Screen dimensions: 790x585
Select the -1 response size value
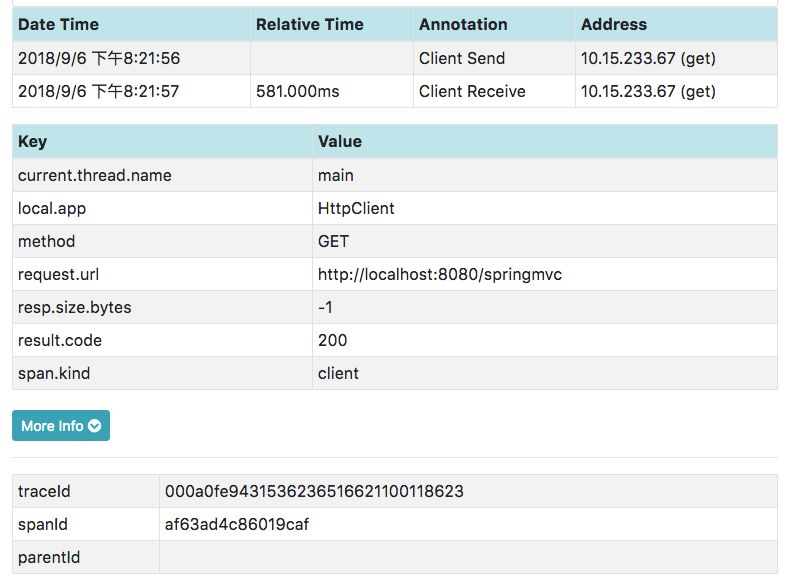coord(325,307)
